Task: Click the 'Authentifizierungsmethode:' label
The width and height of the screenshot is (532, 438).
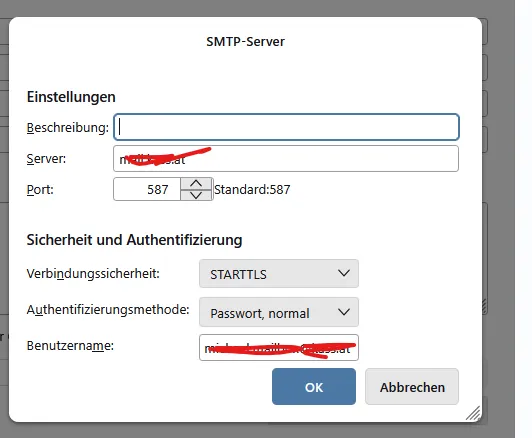Action: pos(108,310)
